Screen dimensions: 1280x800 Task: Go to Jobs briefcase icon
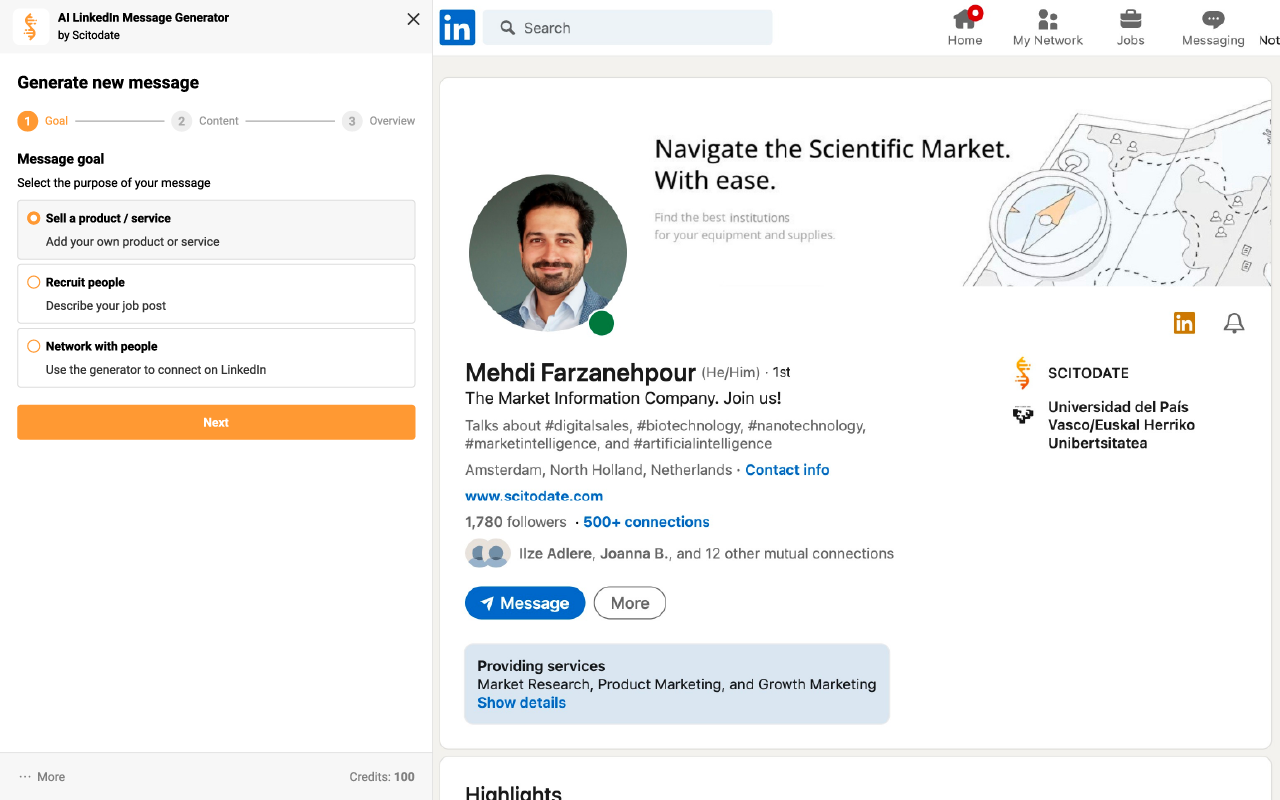pyautogui.click(x=1130, y=20)
